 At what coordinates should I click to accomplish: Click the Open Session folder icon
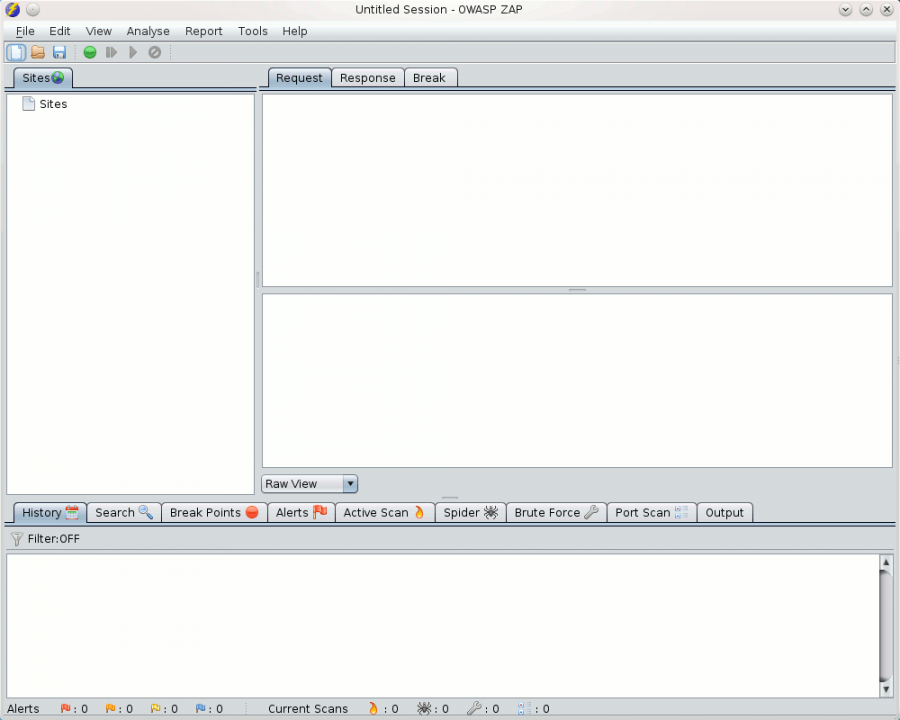[38, 52]
